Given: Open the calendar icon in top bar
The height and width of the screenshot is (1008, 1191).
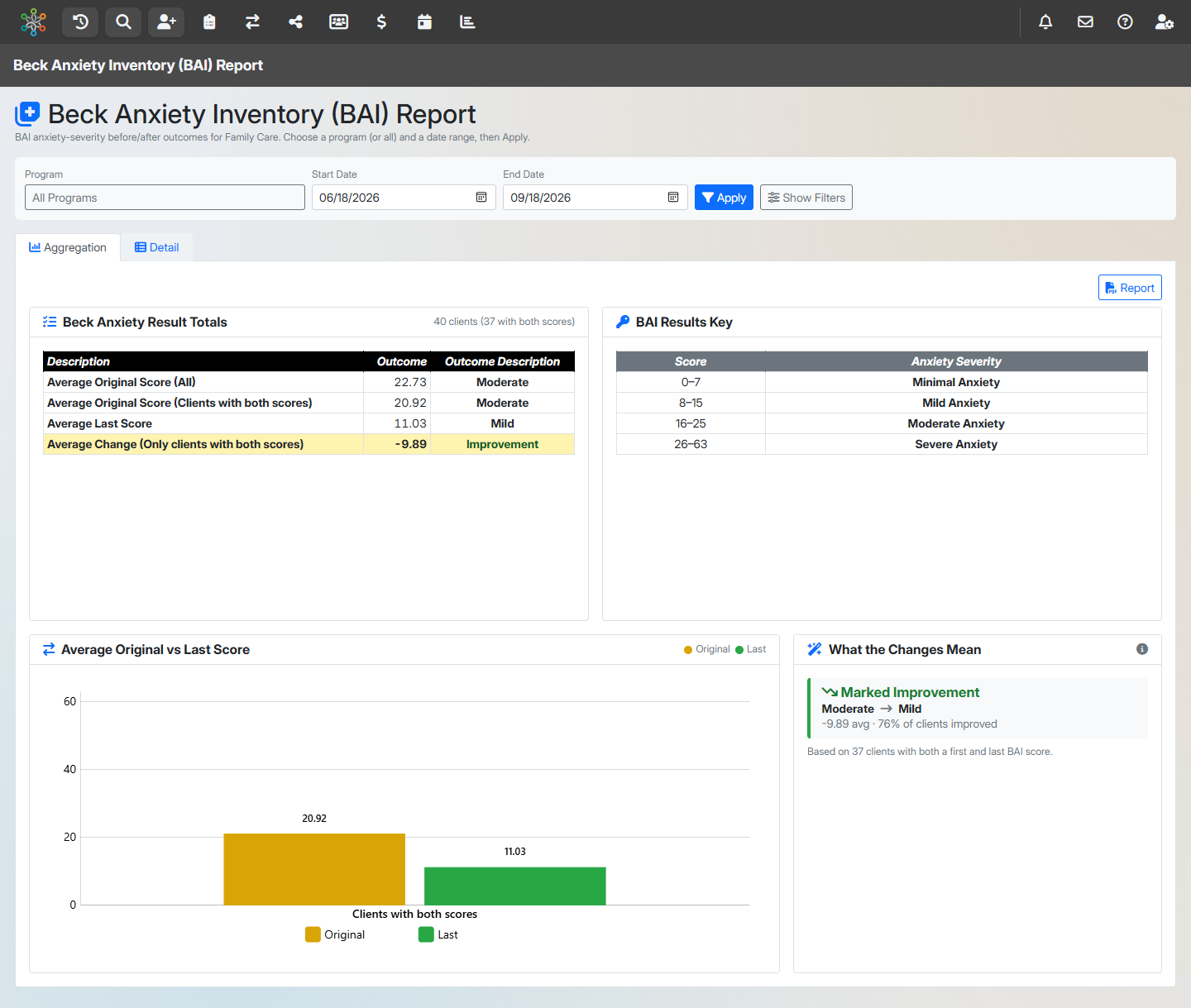Looking at the screenshot, I should (x=424, y=22).
